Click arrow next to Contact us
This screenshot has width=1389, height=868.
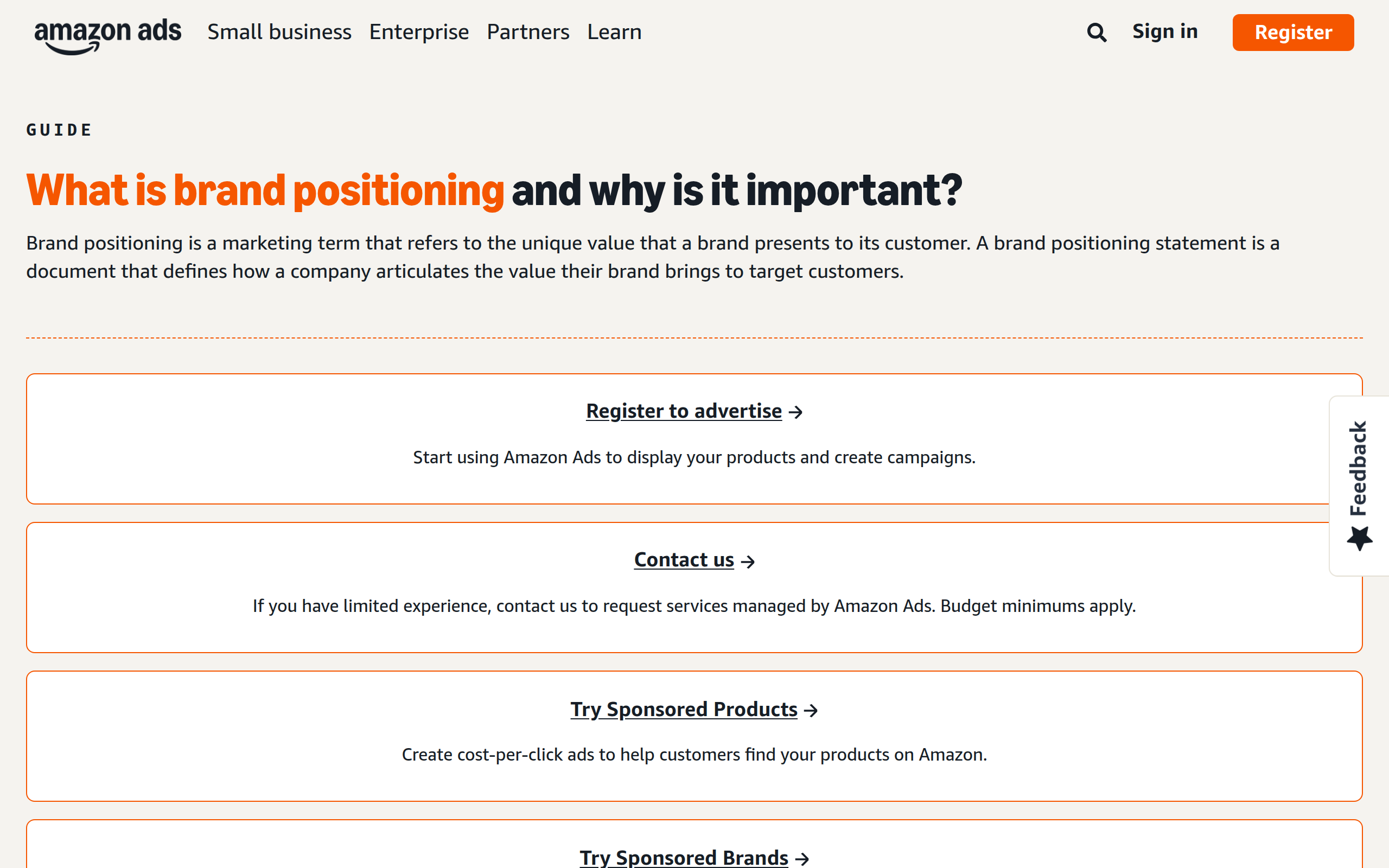[x=747, y=561]
